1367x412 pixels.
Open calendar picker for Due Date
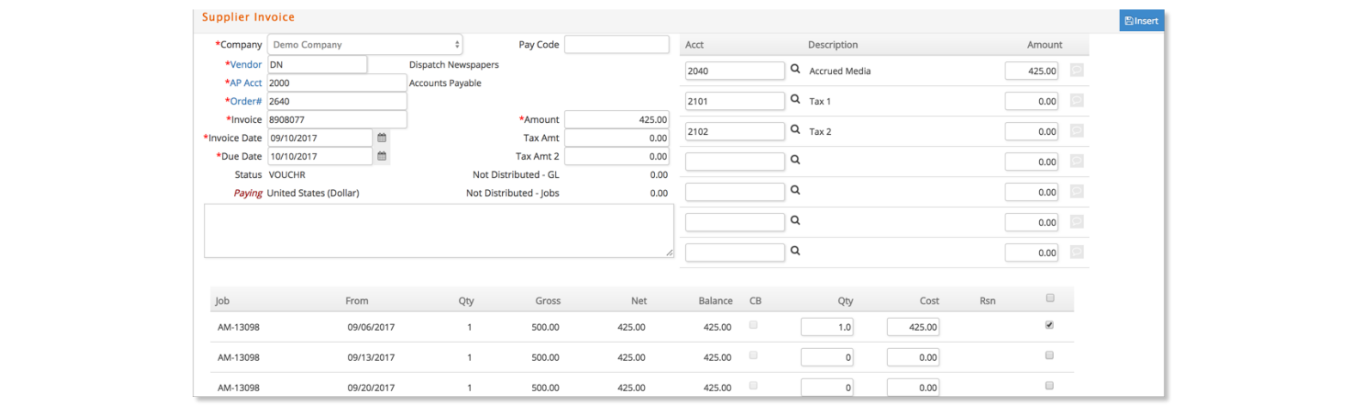(381, 156)
